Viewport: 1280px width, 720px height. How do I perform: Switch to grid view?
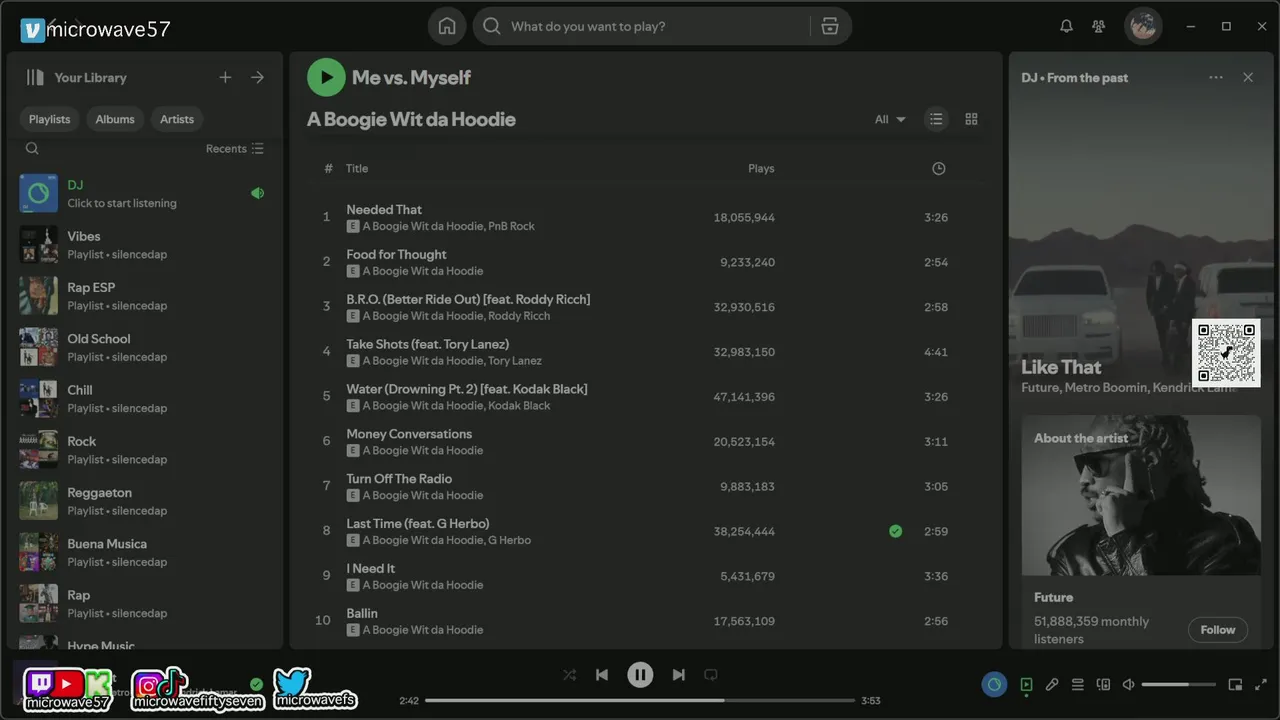[971, 119]
